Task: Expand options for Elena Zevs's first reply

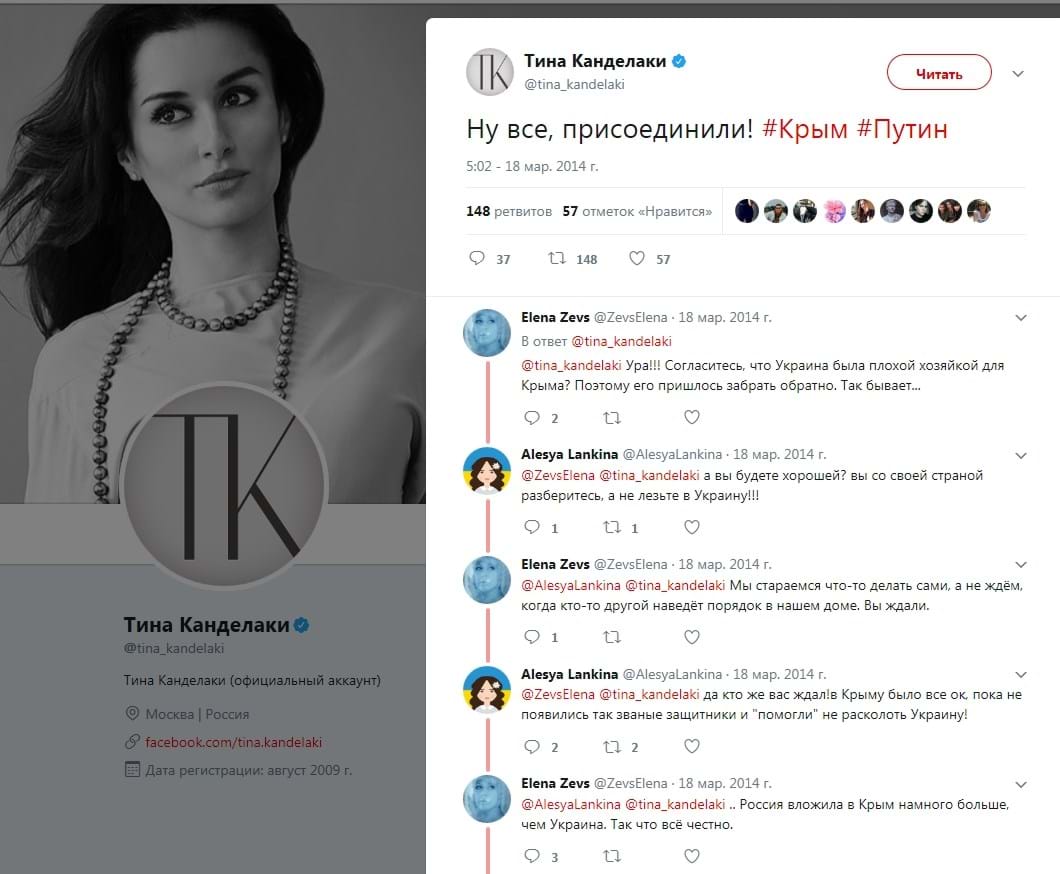Action: tap(1021, 318)
